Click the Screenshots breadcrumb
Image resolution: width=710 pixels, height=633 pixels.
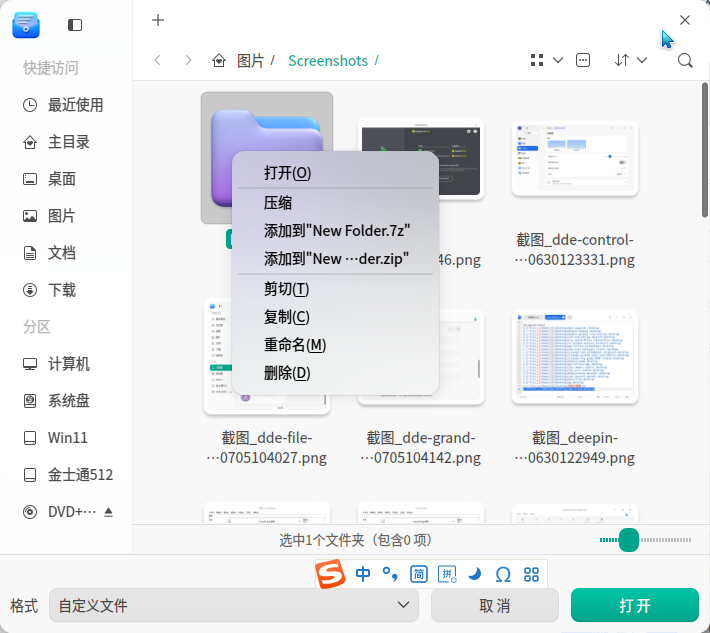pyautogui.click(x=328, y=61)
